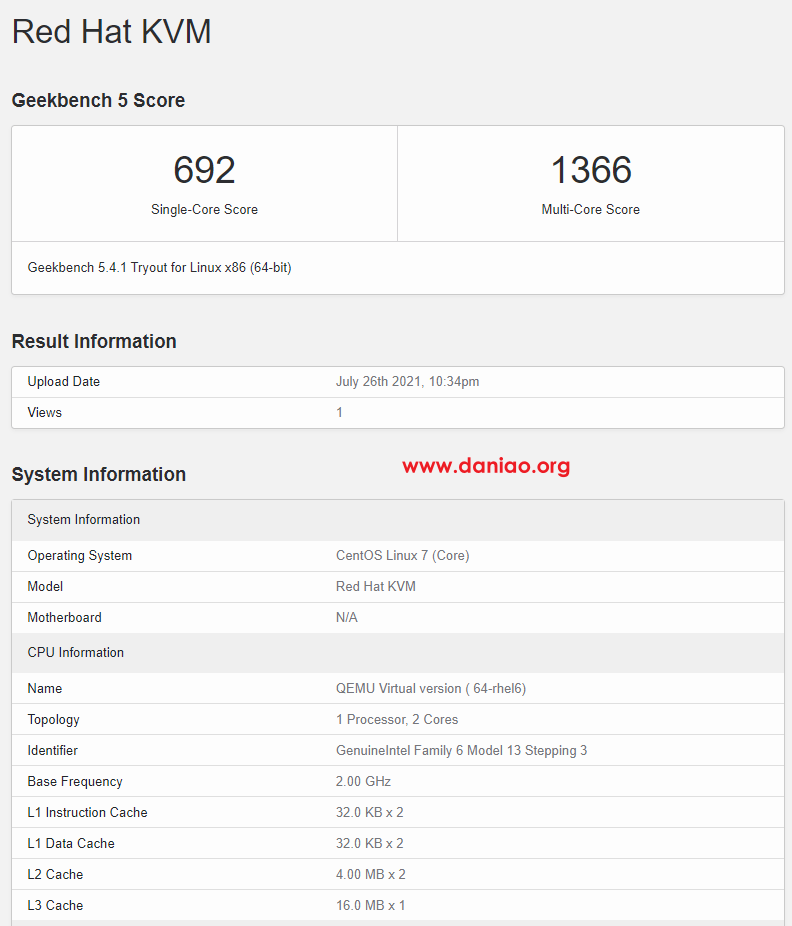Screen dimensions: 792x926
Task: Click the Result Information heading
Action: (x=94, y=341)
